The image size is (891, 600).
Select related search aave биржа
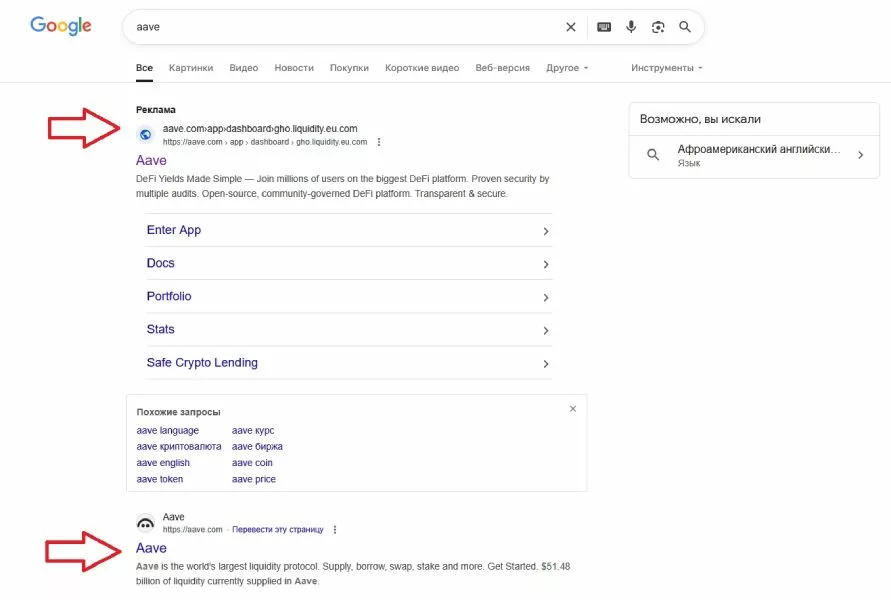[257, 447]
